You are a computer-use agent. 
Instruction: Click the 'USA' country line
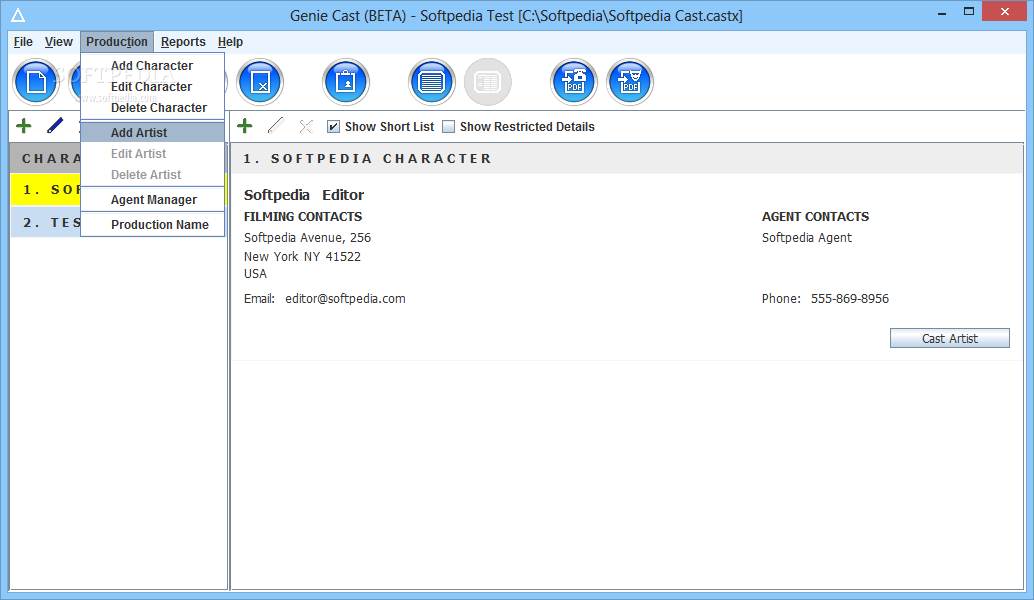[x=255, y=274]
